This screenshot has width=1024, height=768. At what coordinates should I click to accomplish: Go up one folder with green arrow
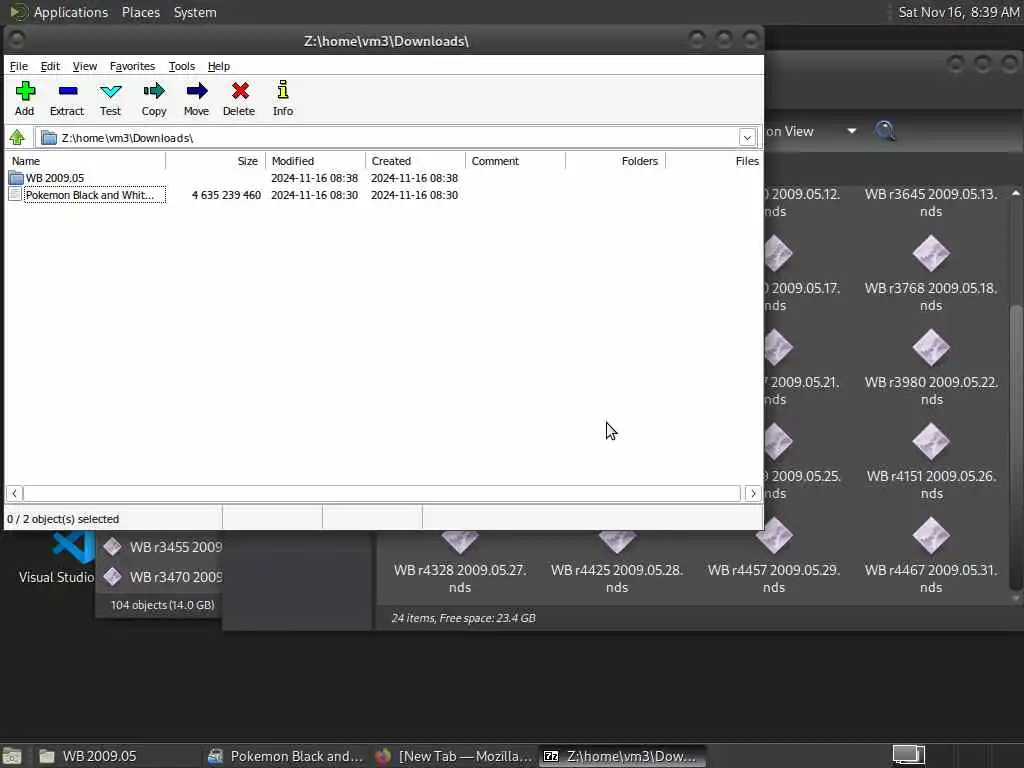pos(17,138)
